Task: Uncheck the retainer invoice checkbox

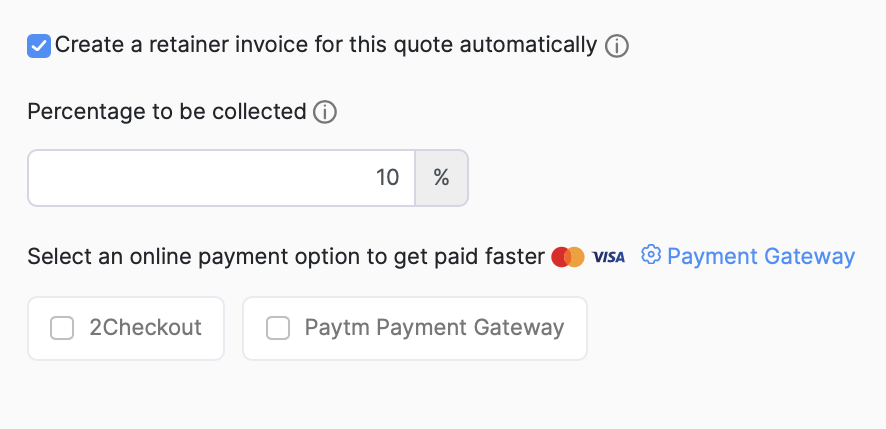Action: 39,46
